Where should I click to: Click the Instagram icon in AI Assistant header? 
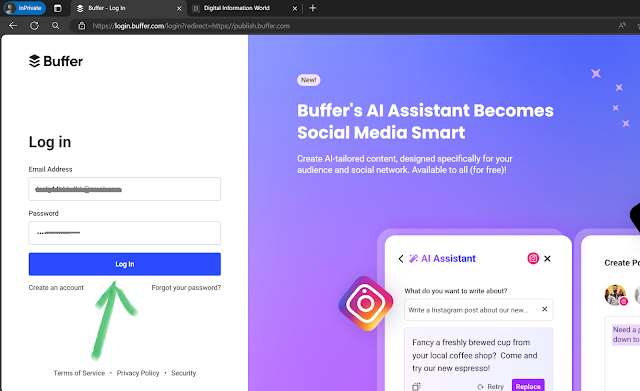[533, 258]
